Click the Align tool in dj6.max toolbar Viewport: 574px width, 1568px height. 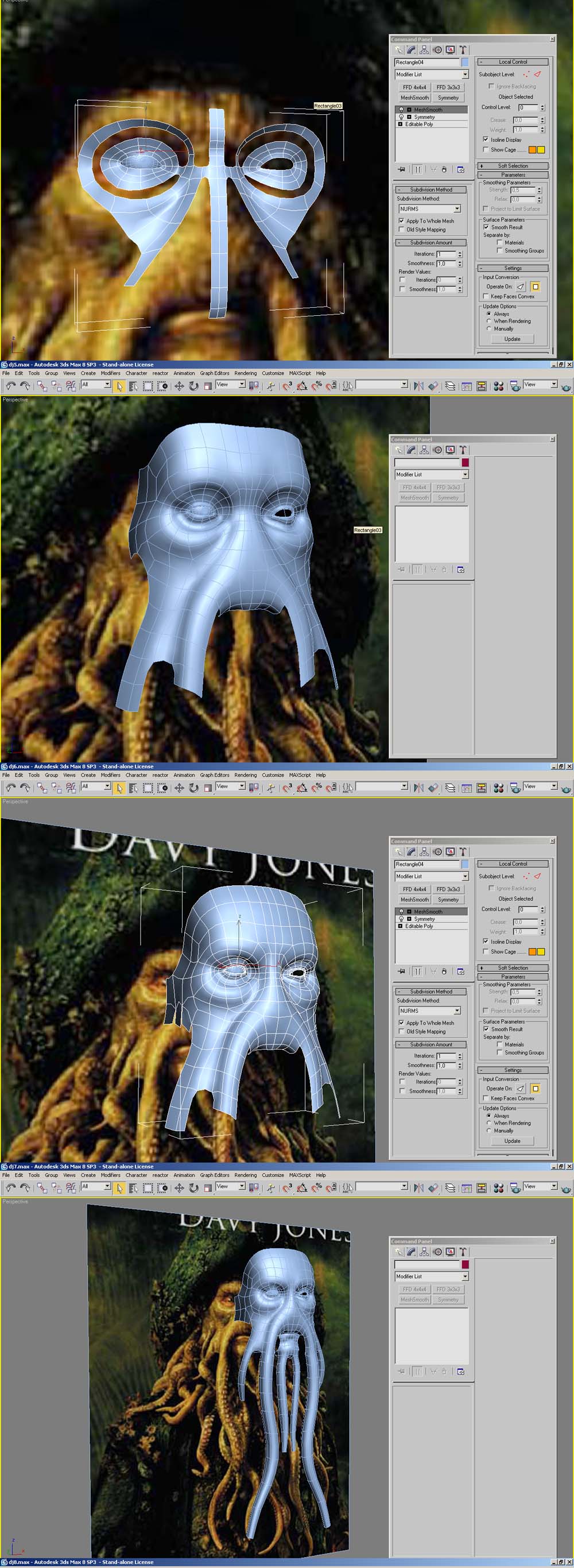point(433,788)
